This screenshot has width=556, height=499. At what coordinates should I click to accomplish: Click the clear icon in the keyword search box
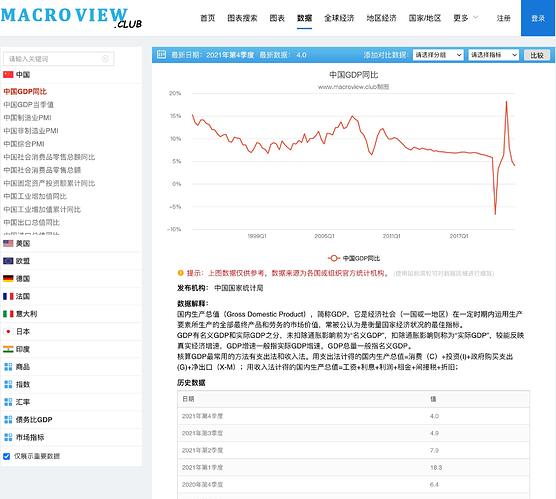[x=105, y=59]
